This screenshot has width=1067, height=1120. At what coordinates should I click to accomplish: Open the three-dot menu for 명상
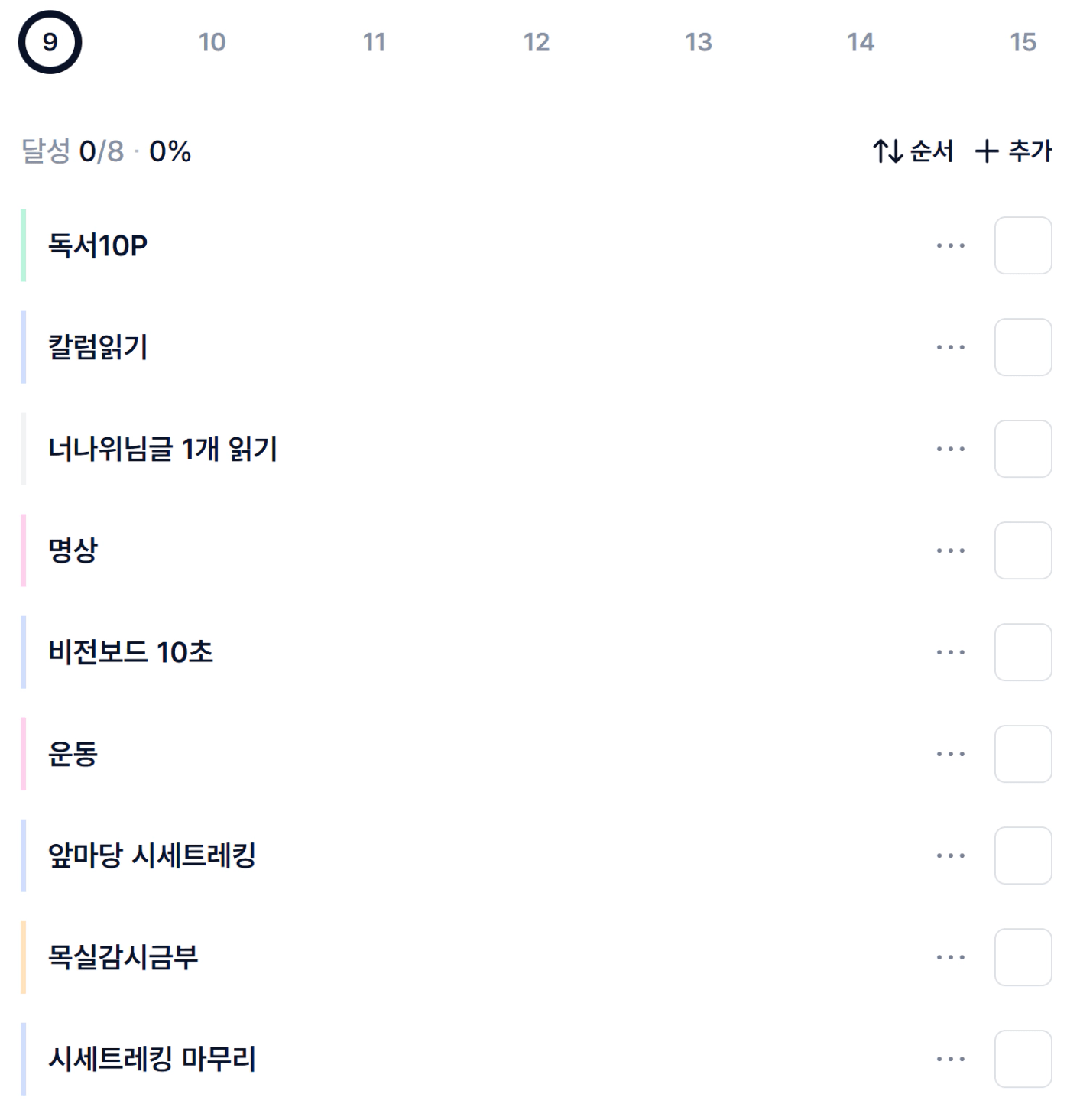[950, 550]
